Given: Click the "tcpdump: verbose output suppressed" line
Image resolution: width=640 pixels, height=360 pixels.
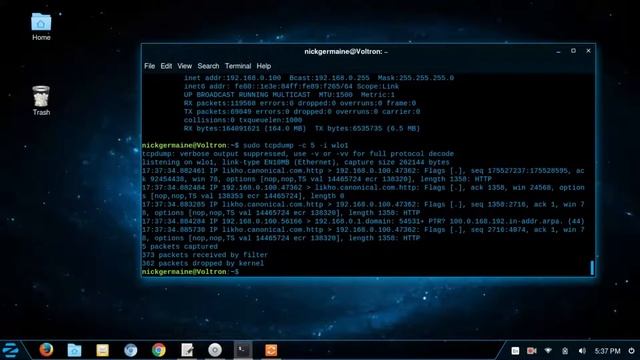Looking at the screenshot, I should (298, 154).
